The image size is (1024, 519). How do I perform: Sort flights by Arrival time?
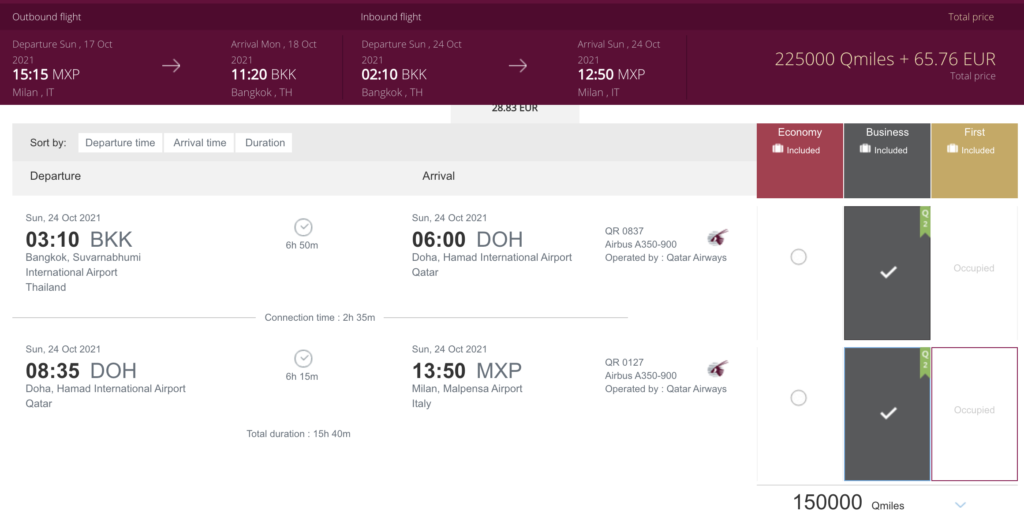pyautogui.click(x=200, y=142)
